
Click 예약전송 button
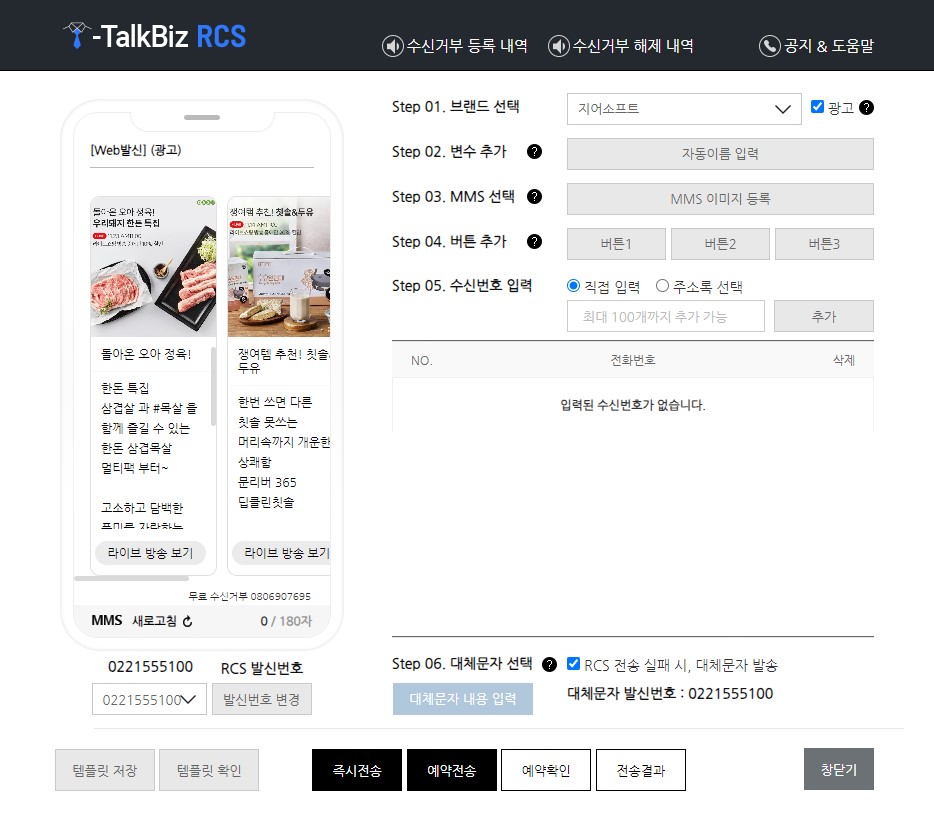[x=452, y=770]
